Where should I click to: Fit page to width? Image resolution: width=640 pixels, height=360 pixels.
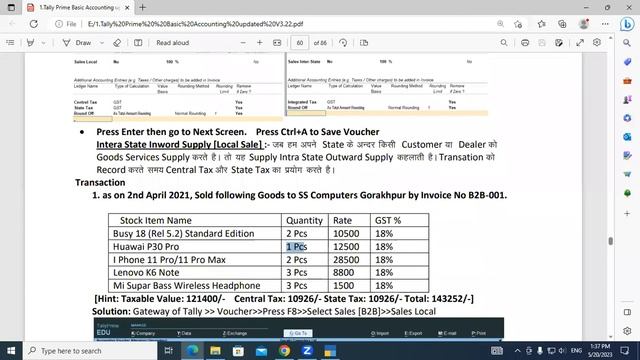point(277,42)
